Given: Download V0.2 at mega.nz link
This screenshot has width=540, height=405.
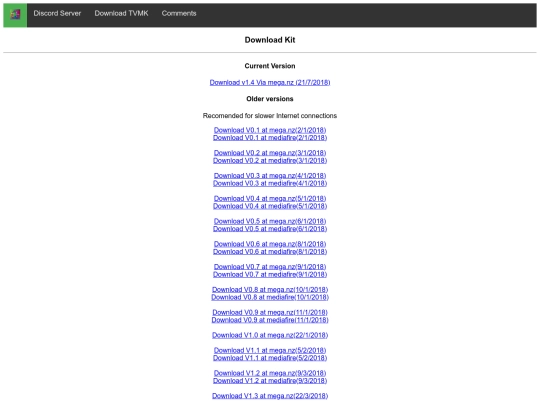Looking at the screenshot, I should point(270,153).
